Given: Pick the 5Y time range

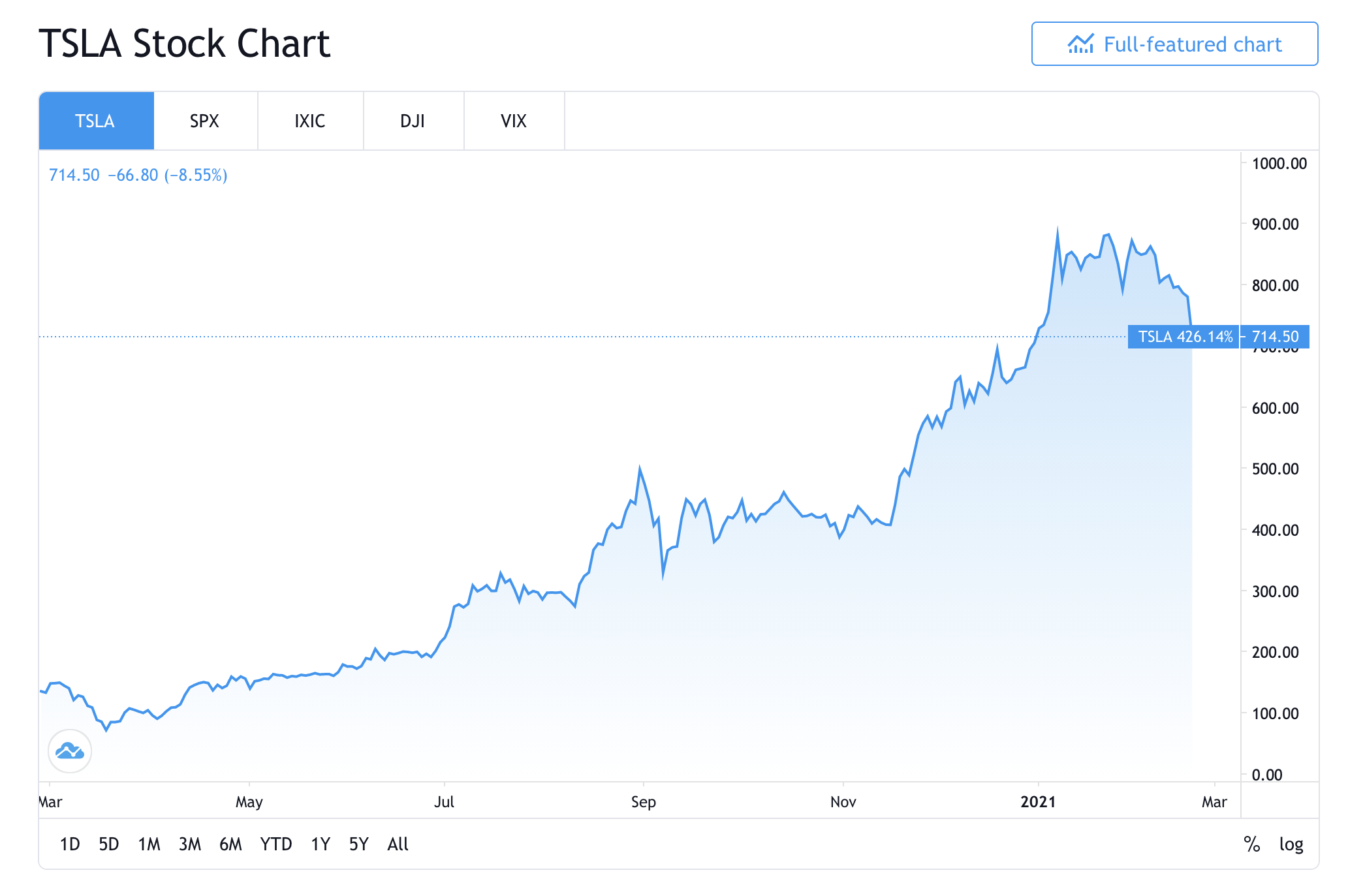Looking at the screenshot, I should [x=359, y=844].
